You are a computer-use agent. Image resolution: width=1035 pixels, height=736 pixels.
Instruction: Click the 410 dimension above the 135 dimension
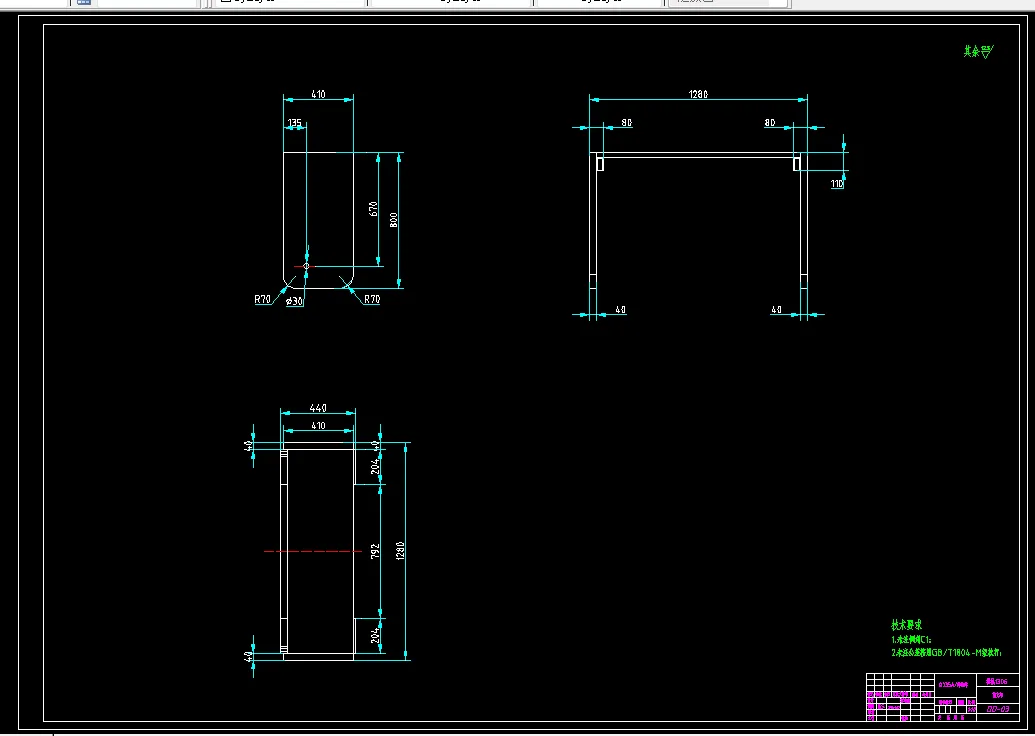[318, 94]
